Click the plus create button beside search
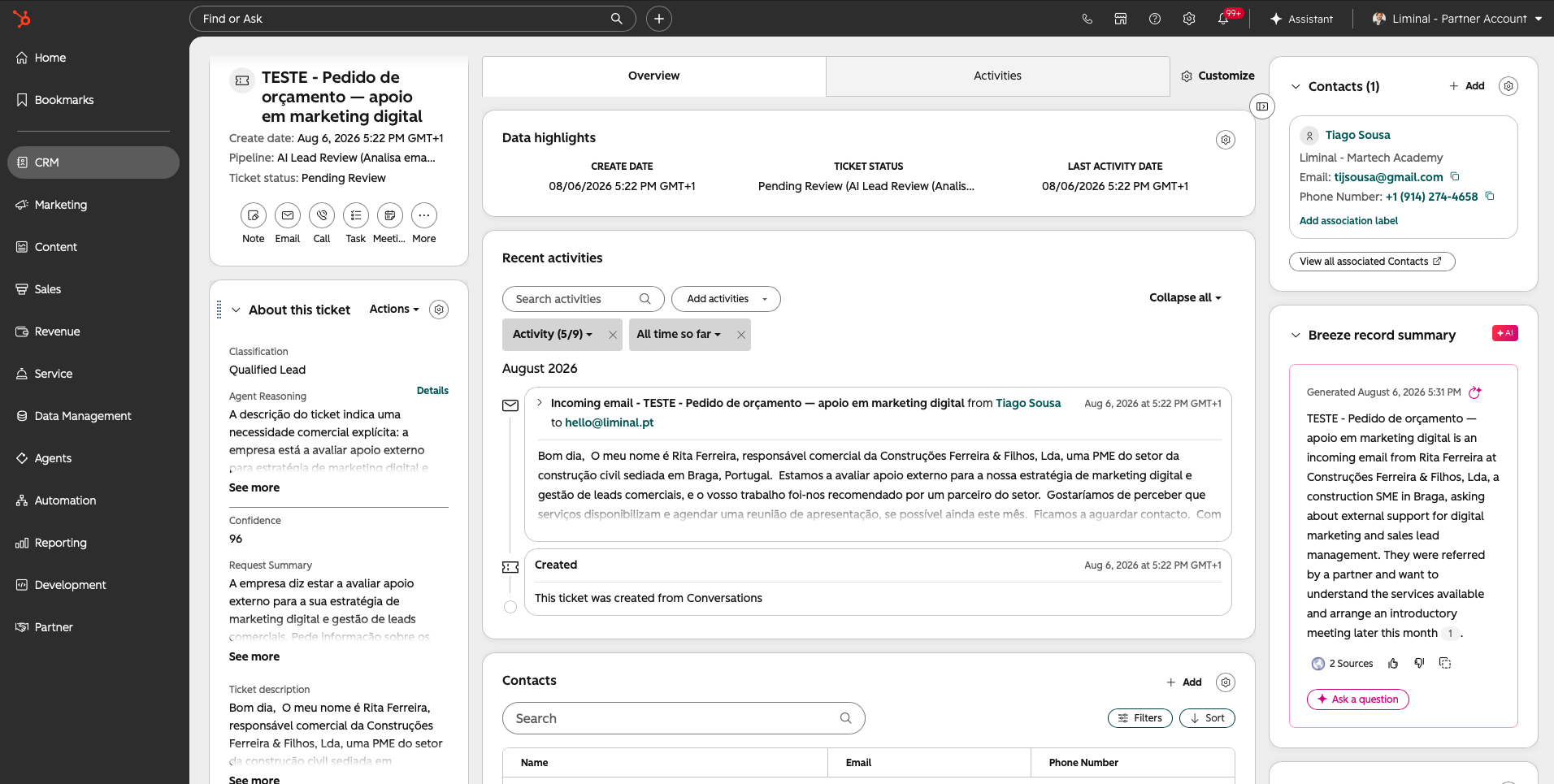The width and height of the screenshot is (1554, 784). point(659,19)
